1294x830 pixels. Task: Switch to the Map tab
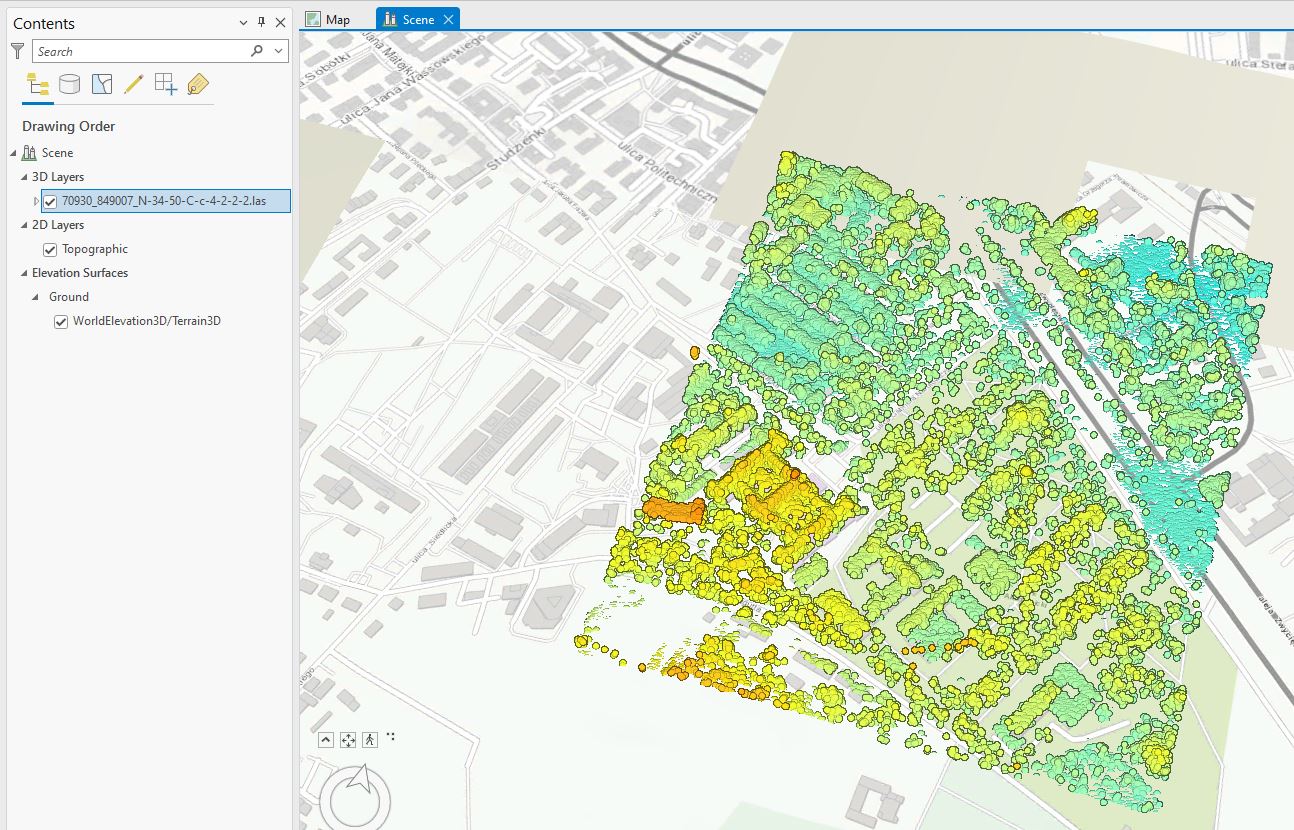point(328,19)
